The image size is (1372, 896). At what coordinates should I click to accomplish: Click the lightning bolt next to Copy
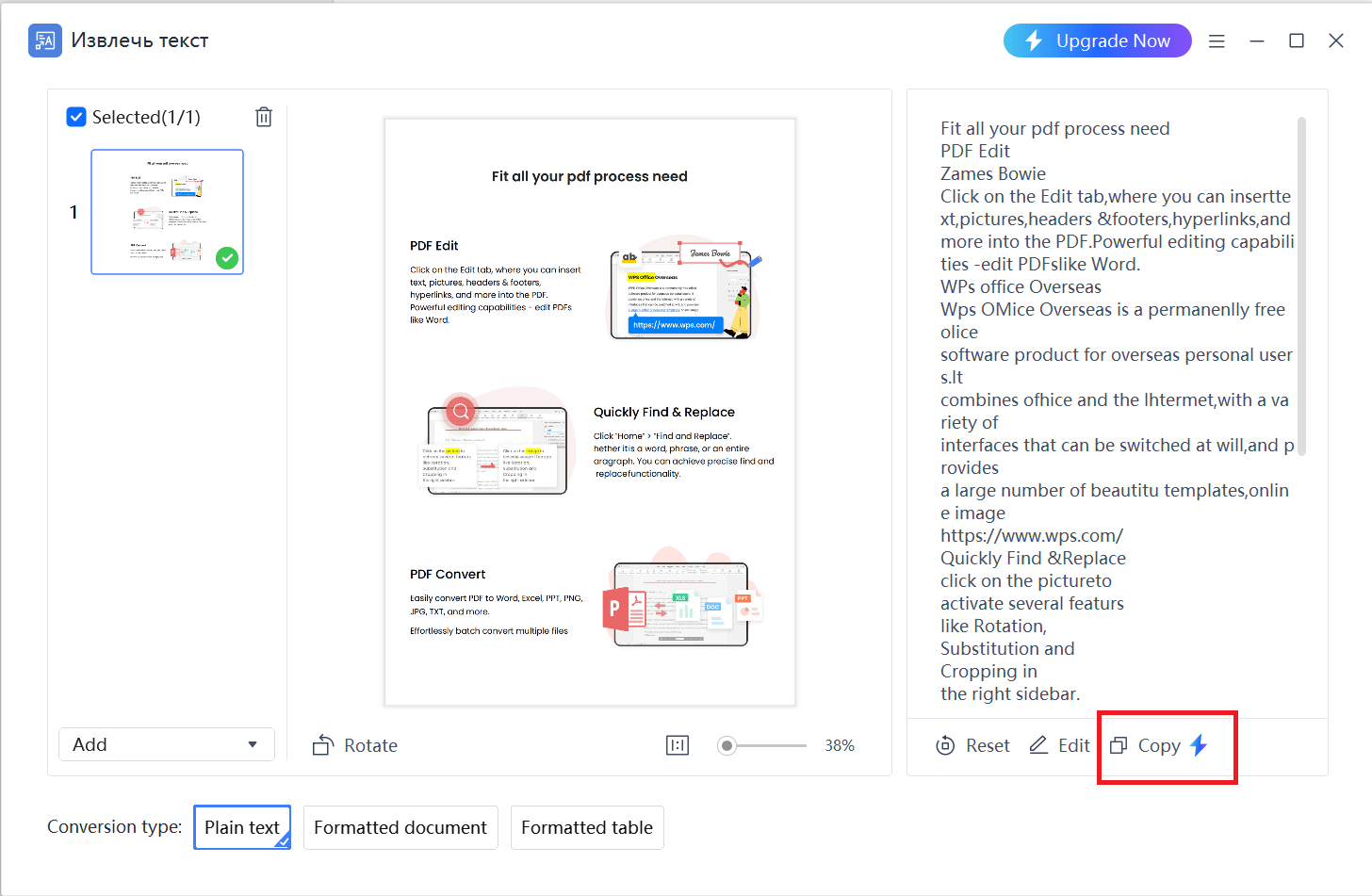[x=1199, y=744]
